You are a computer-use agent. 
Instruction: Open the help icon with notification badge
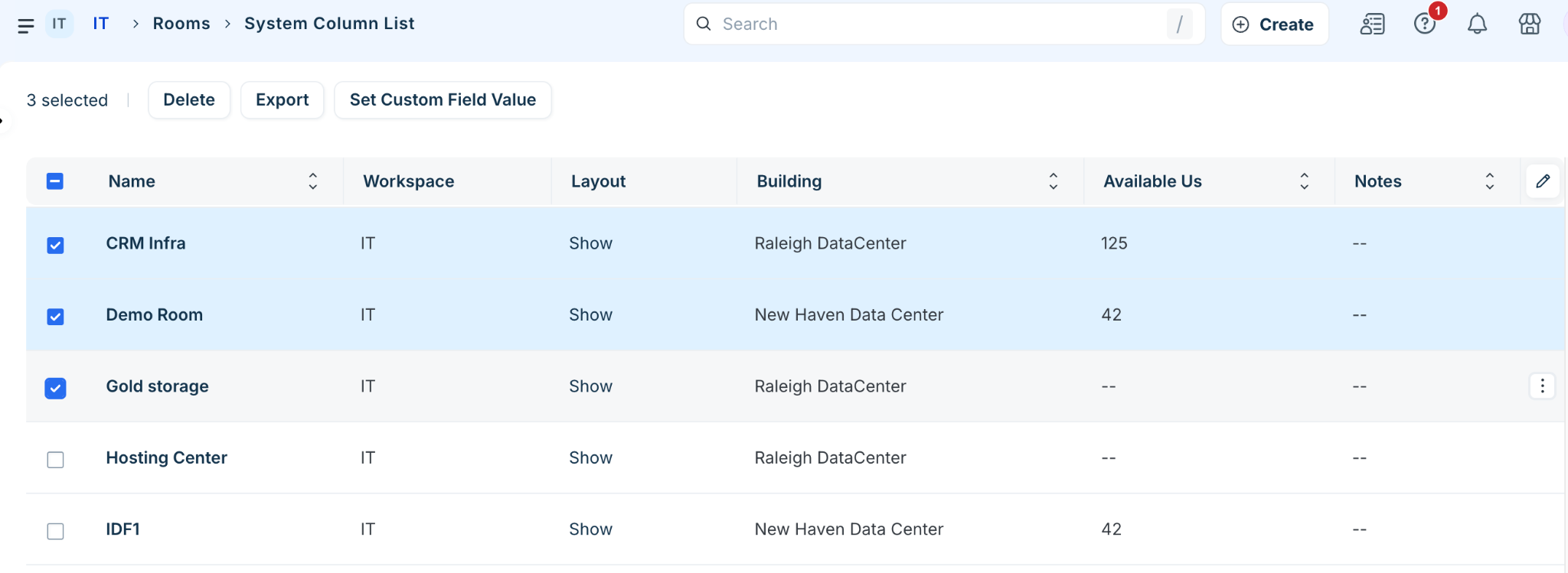coord(1424,24)
